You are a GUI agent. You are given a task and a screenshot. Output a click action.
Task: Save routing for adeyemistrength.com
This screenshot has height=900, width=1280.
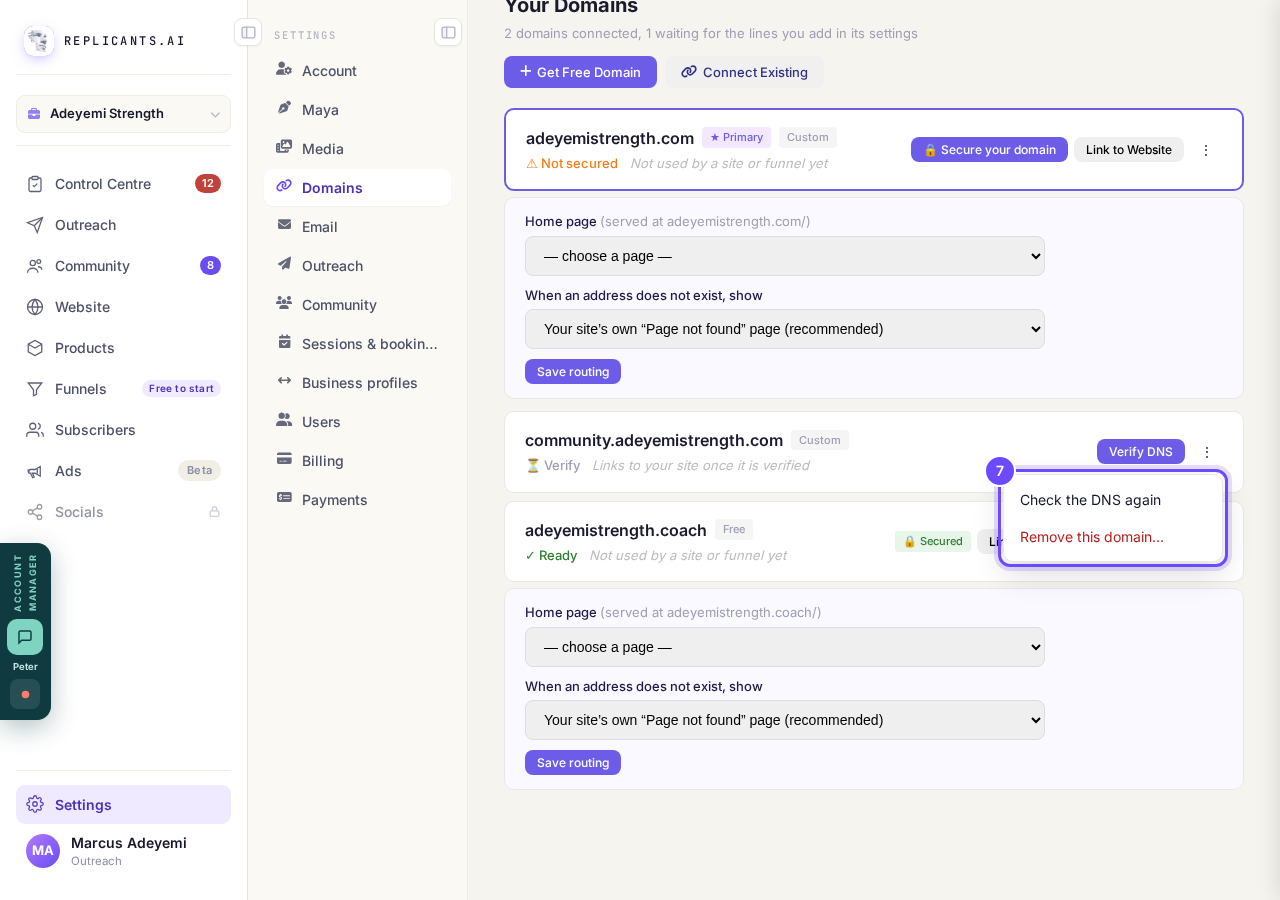point(573,372)
